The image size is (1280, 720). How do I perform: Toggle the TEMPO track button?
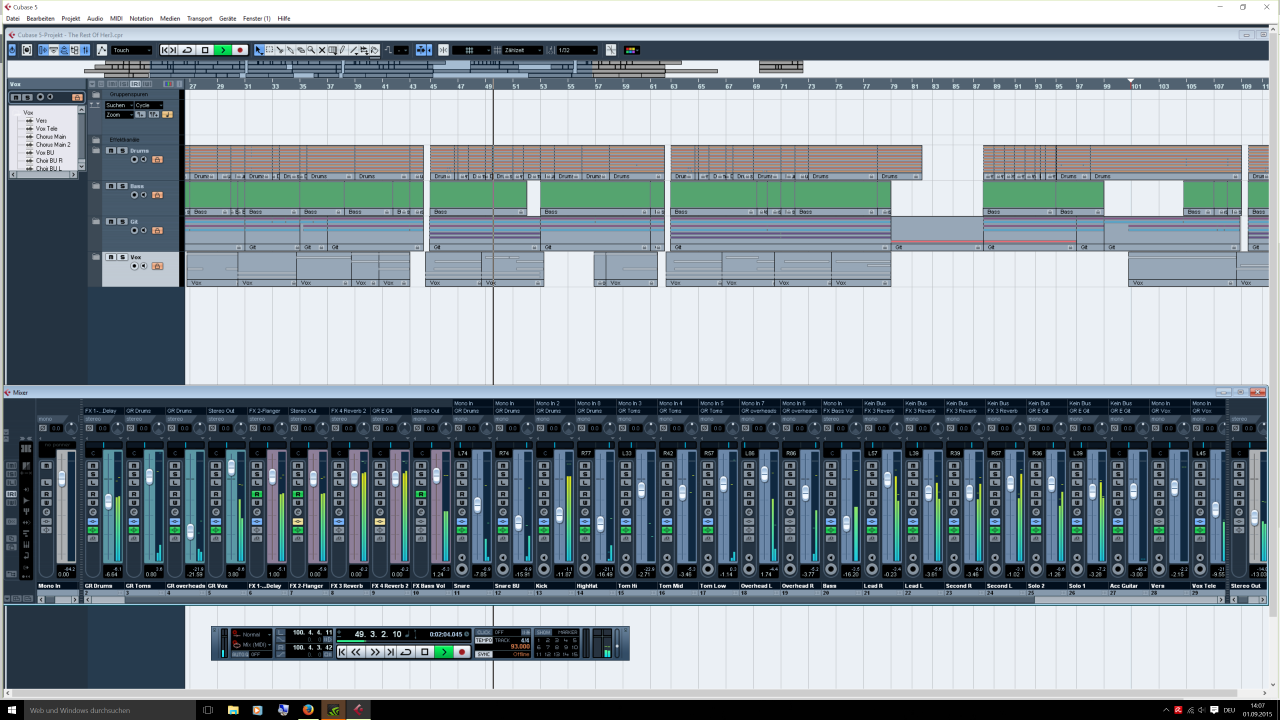pos(483,640)
